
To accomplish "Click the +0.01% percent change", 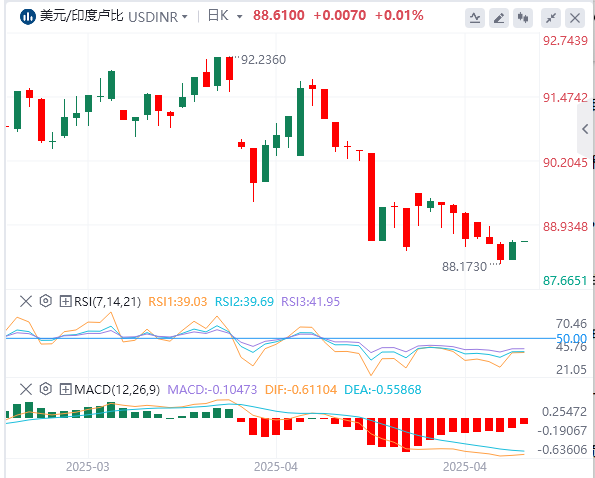I will click(399, 16).
